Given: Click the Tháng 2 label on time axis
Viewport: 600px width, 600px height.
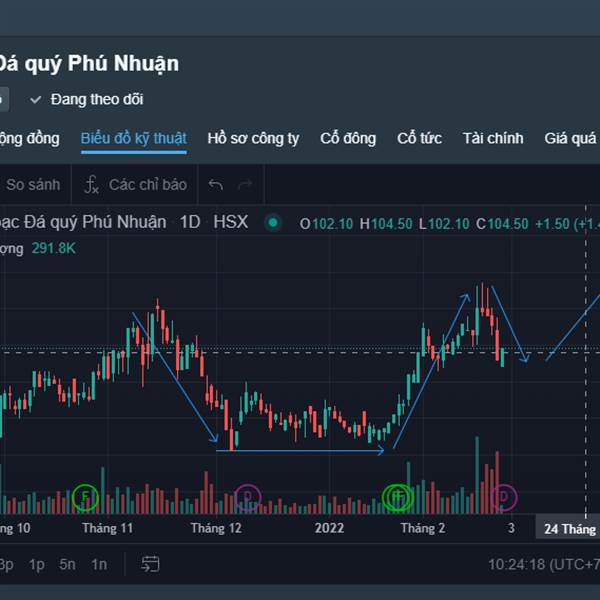Looking at the screenshot, I should [423, 528].
